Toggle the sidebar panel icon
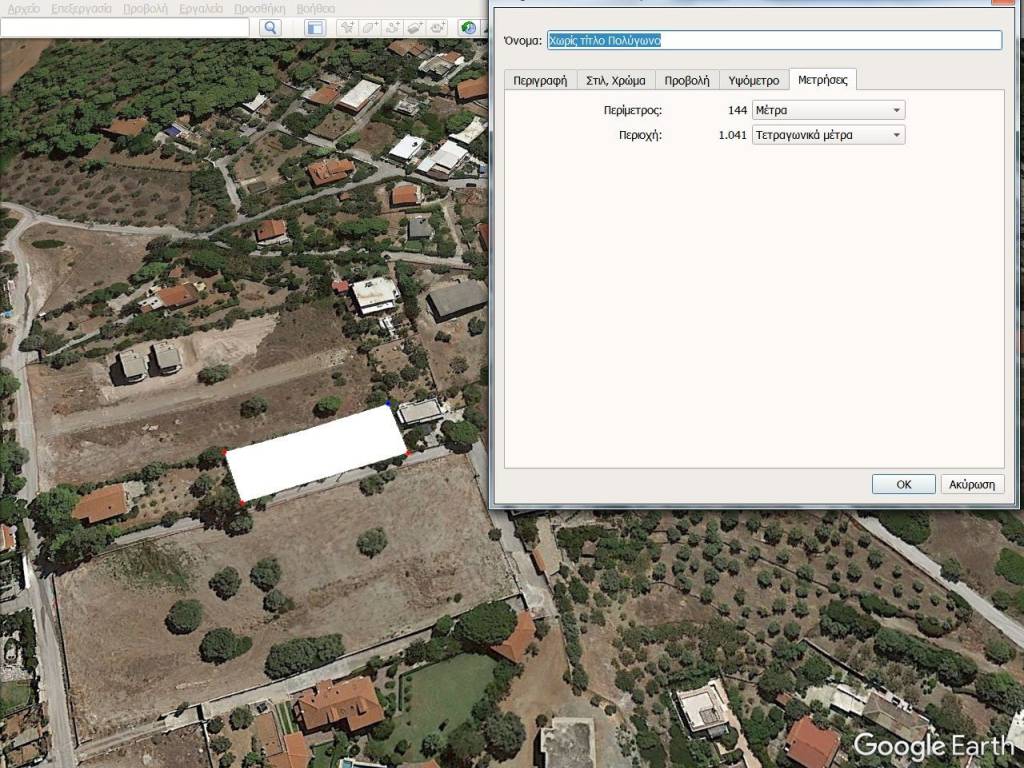 (315, 28)
